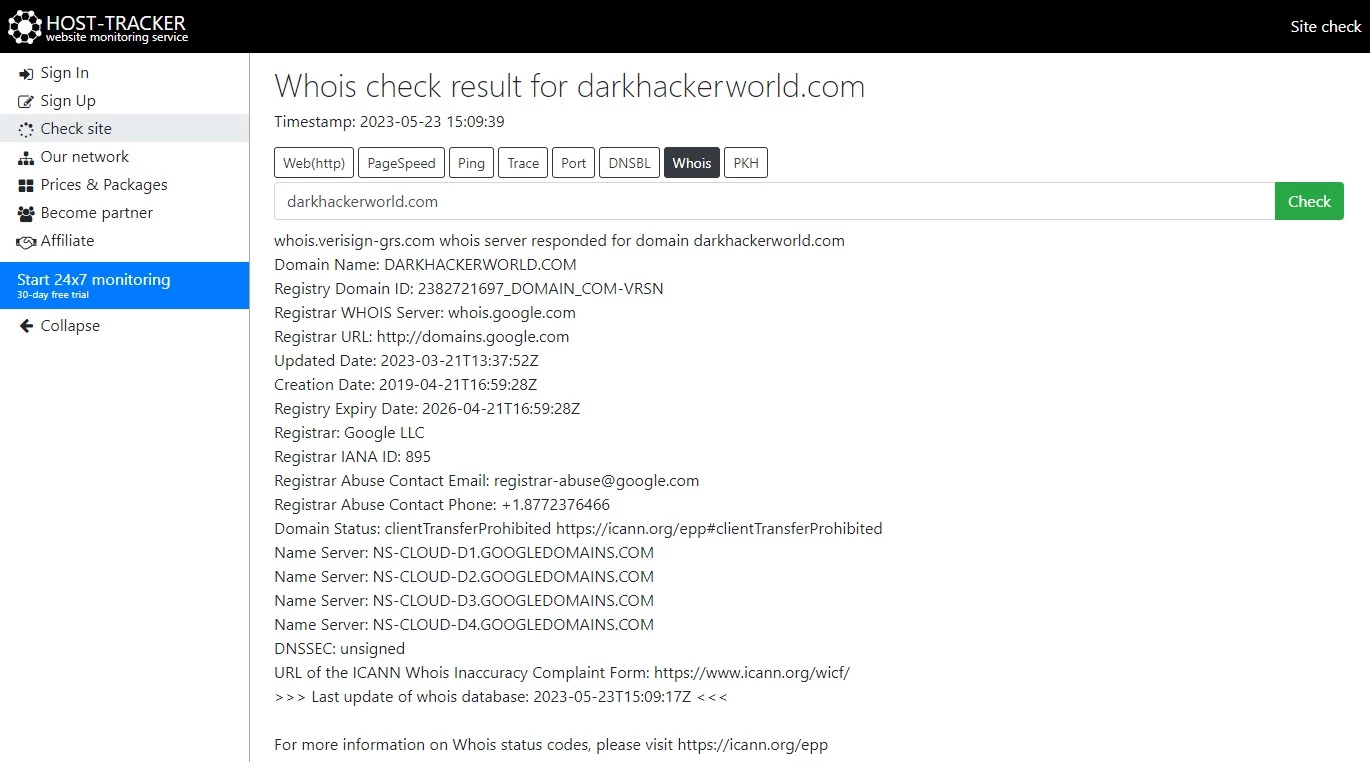Click the NS-CLOUD-D4.GOOGLEDOMAINS.COM name server line
1370x762 pixels.
coord(464,625)
